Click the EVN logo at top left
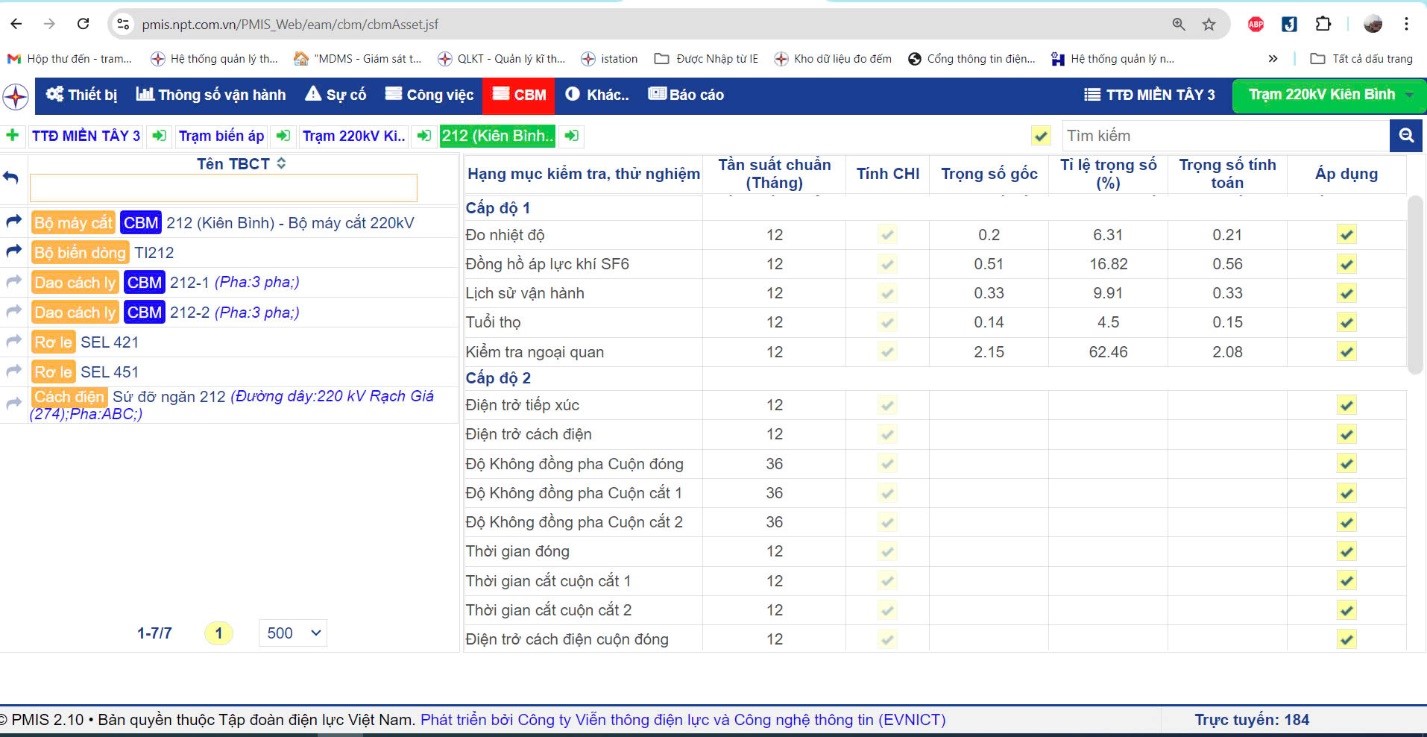This screenshot has width=1427, height=737. point(16,96)
